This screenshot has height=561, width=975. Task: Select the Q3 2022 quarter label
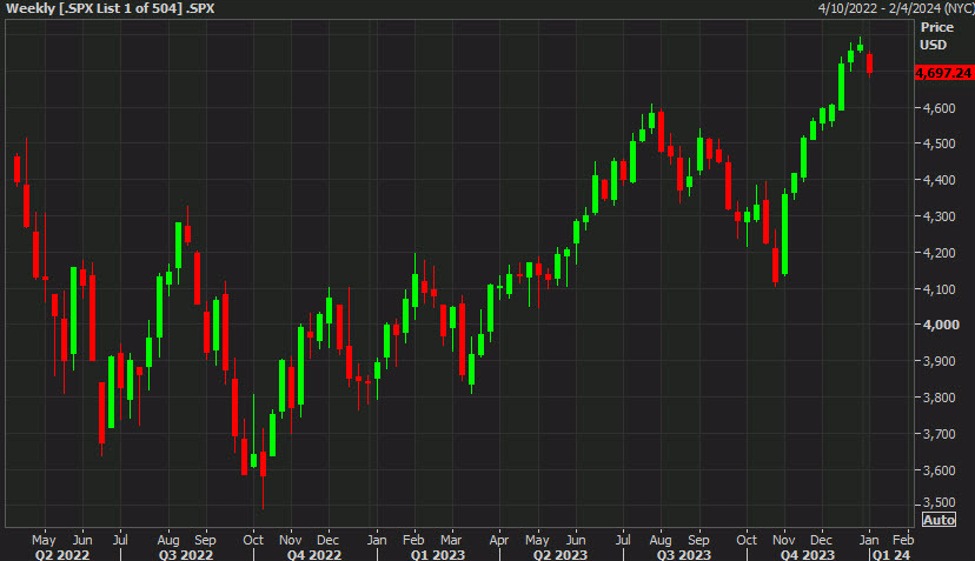click(x=187, y=553)
